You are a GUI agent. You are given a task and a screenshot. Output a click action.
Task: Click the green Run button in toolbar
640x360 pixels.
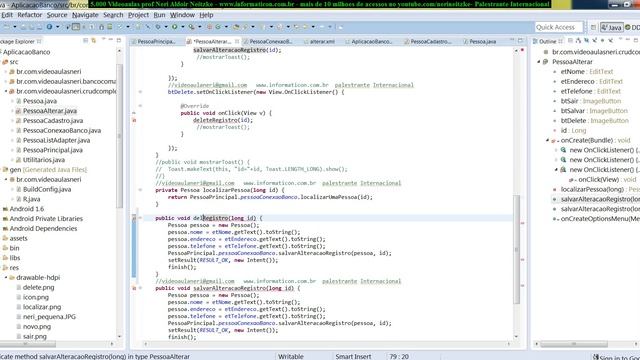point(174,27)
